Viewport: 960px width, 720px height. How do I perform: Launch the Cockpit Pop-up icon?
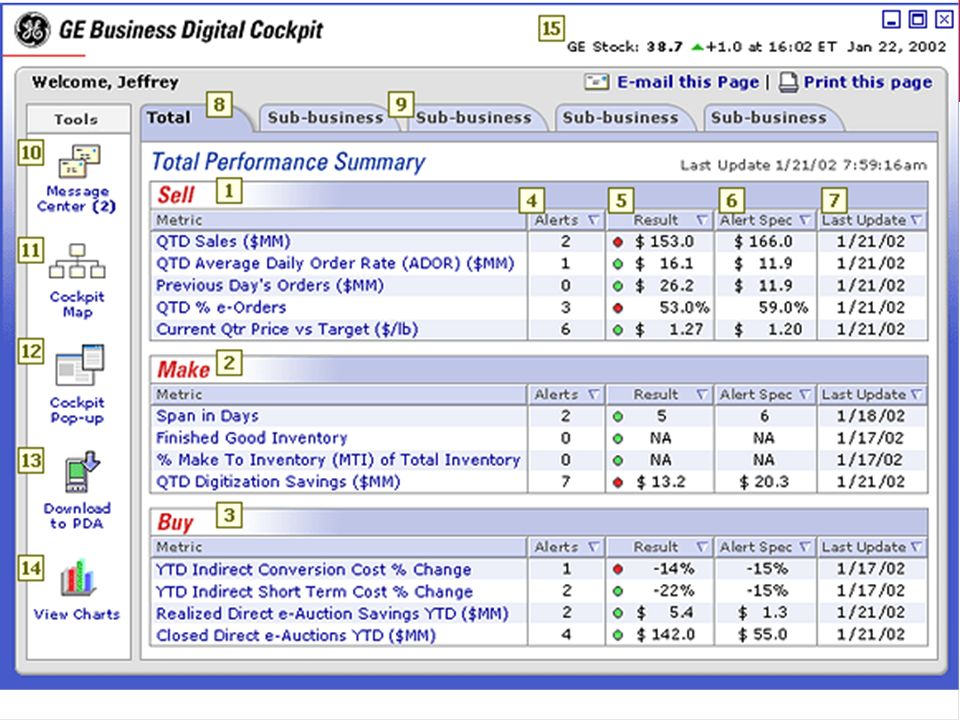pyautogui.click(x=80, y=365)
